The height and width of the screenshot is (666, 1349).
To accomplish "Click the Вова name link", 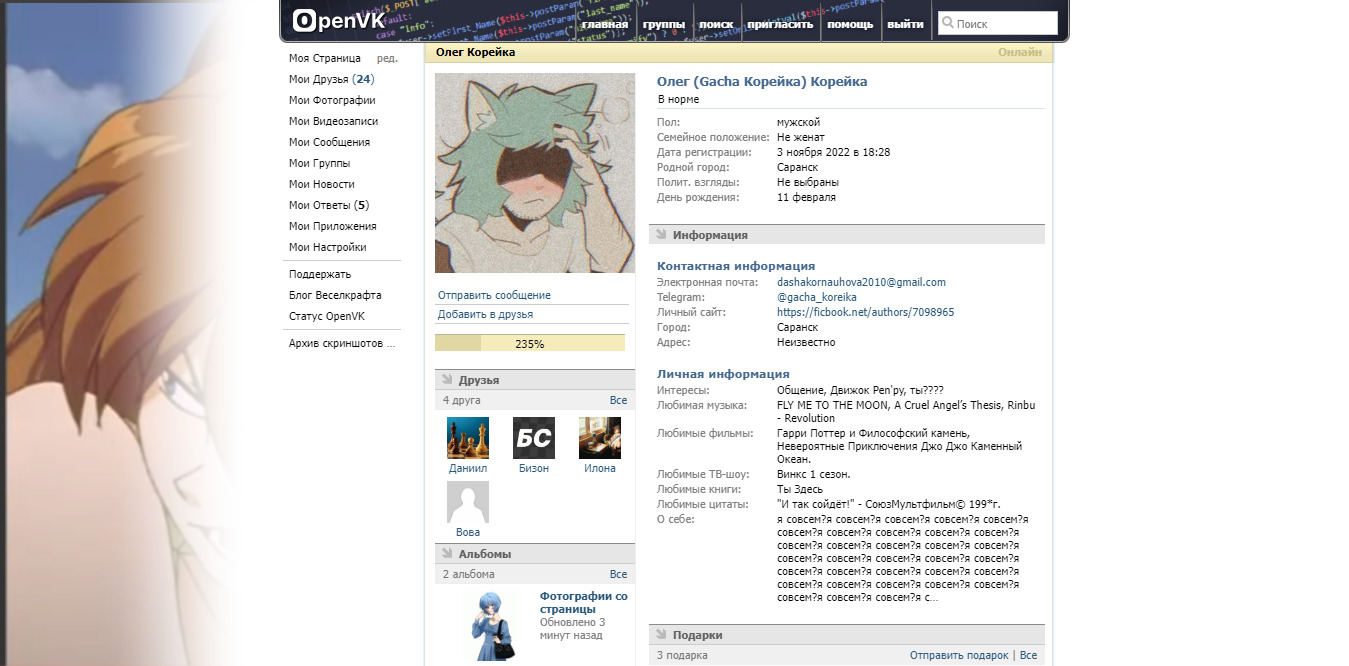I will (x=468, y=532).
